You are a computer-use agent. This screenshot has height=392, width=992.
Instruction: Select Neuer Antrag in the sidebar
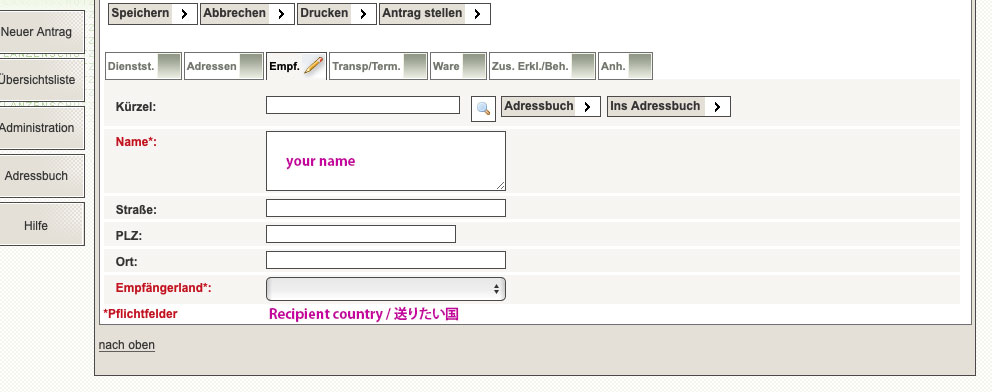tap(37, 32)
